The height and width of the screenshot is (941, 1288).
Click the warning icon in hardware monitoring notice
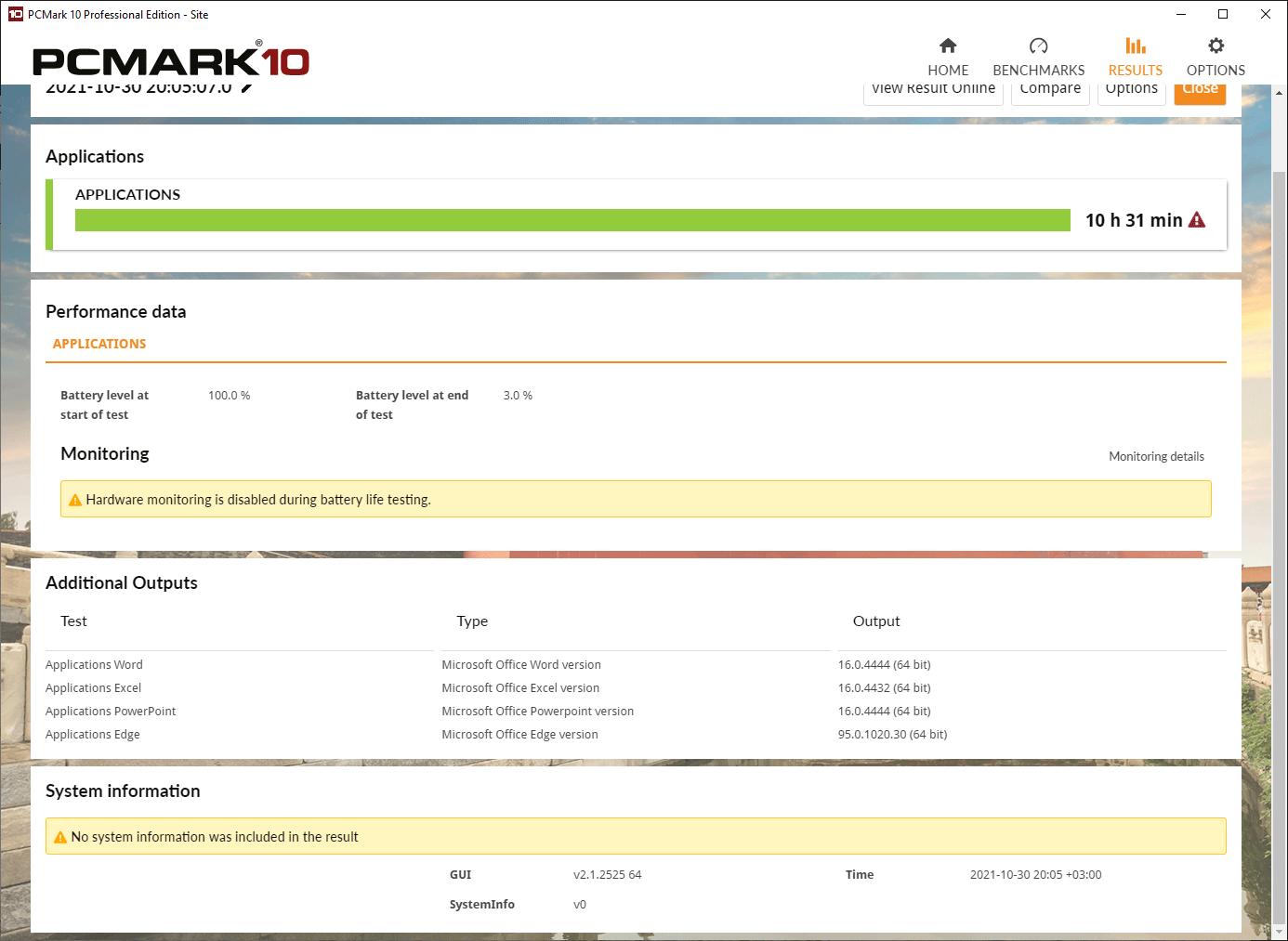coord(75,500)
